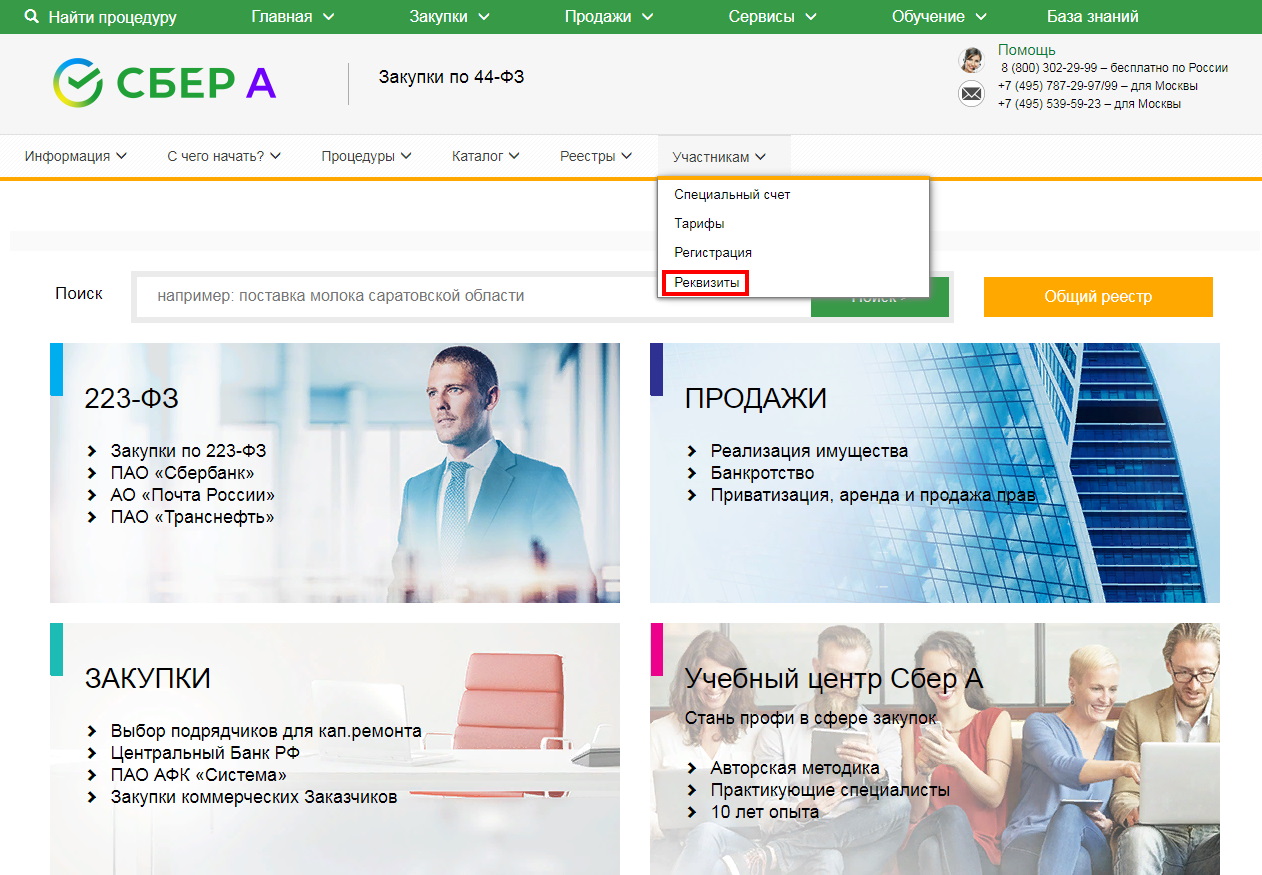Click the envelope mail icon

[x=971, y=94]
